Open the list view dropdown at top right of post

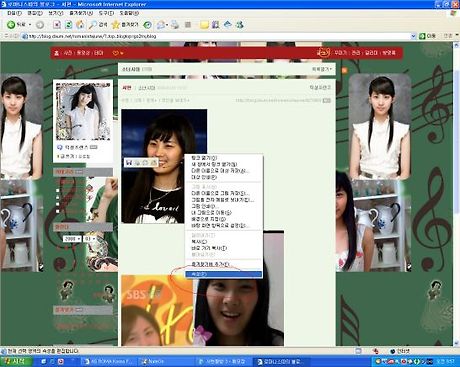(x=322, y=69)
